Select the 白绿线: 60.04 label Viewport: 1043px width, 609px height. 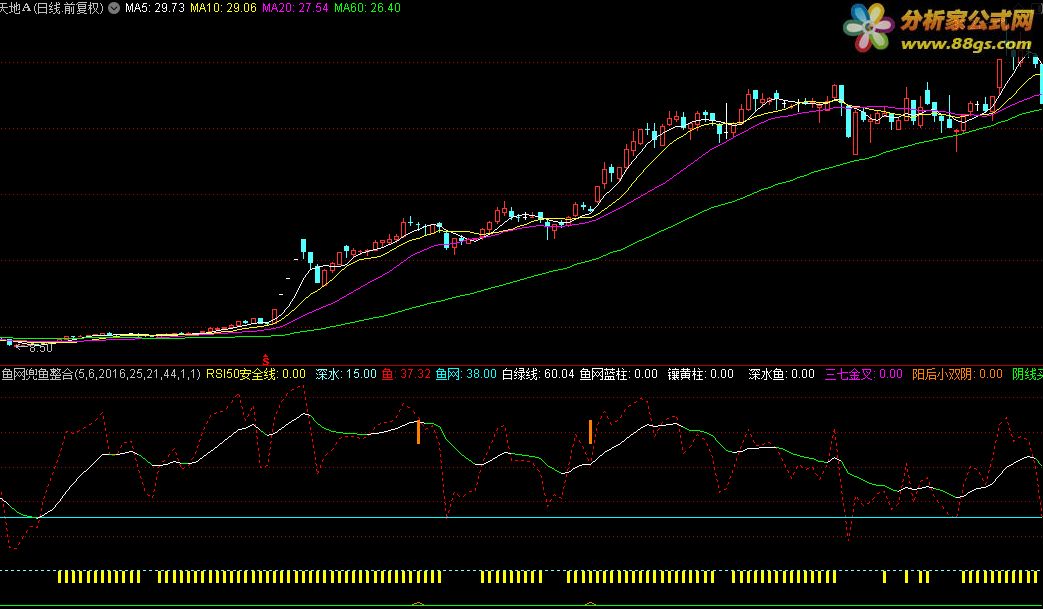coord(538,374)
